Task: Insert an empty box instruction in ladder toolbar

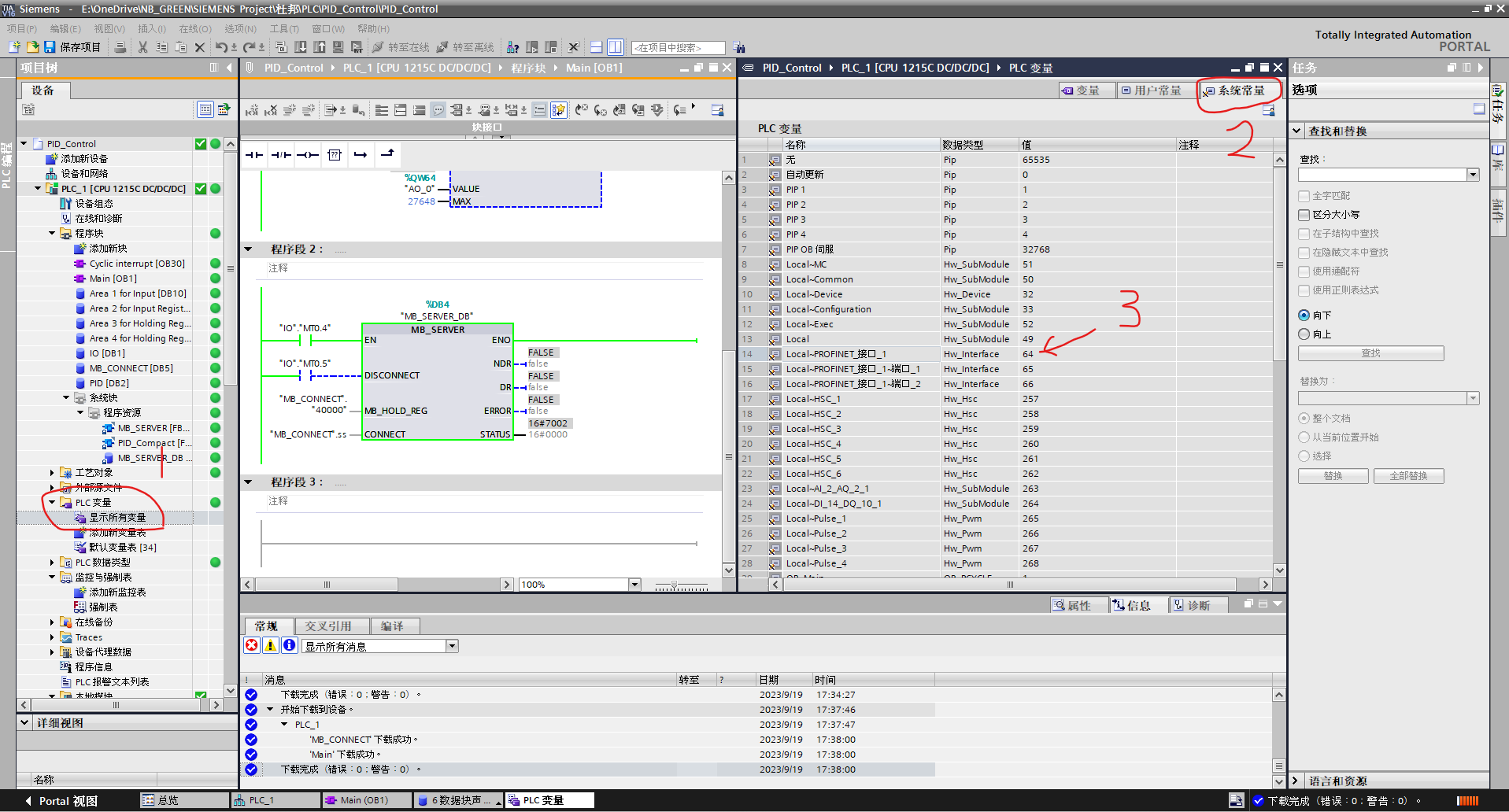Action: tap(335, 155)
